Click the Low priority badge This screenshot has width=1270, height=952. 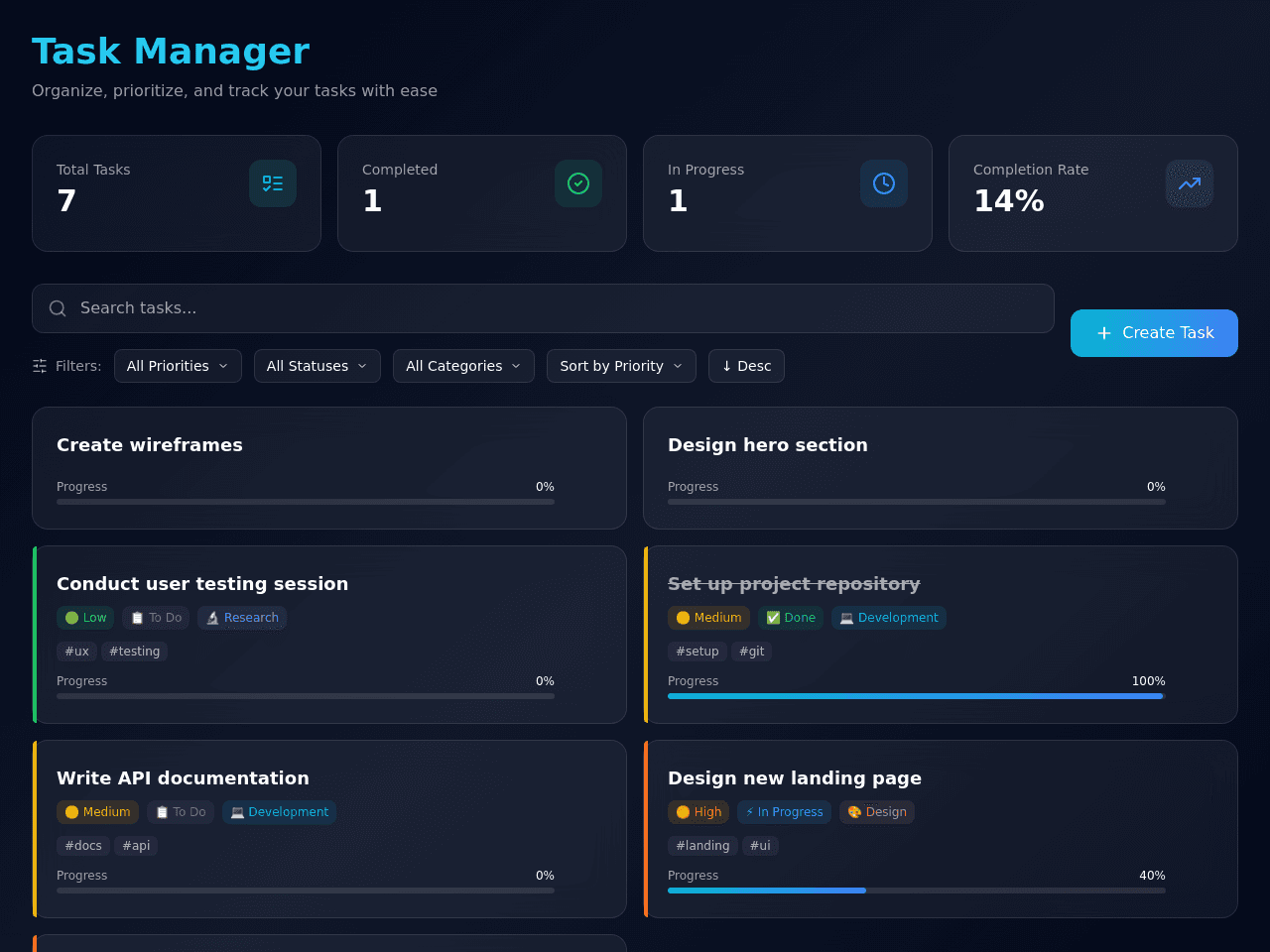(x=85, y=618)
